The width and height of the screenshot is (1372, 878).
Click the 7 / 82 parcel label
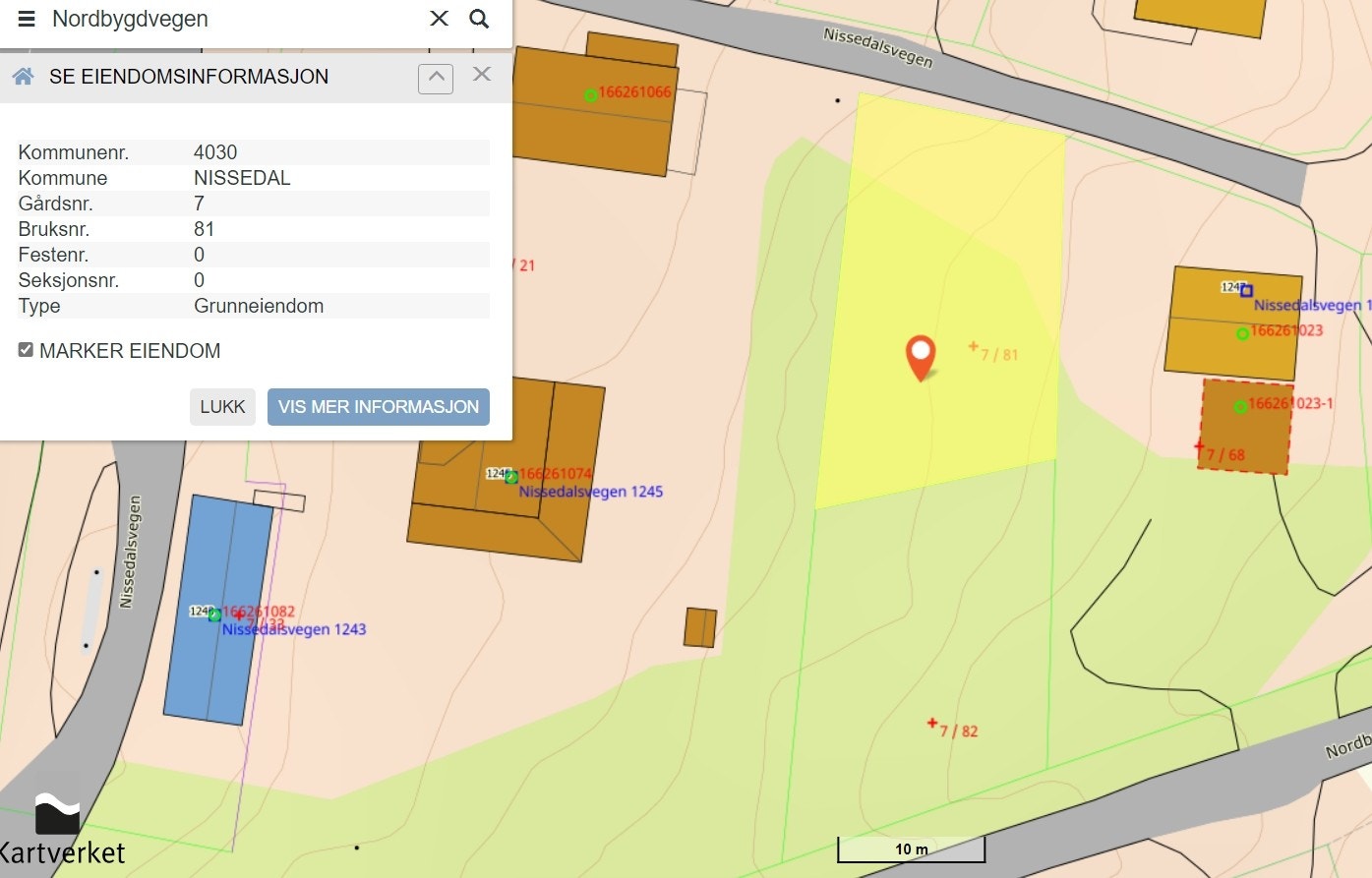pyautogui.click(x=959, y=731)
